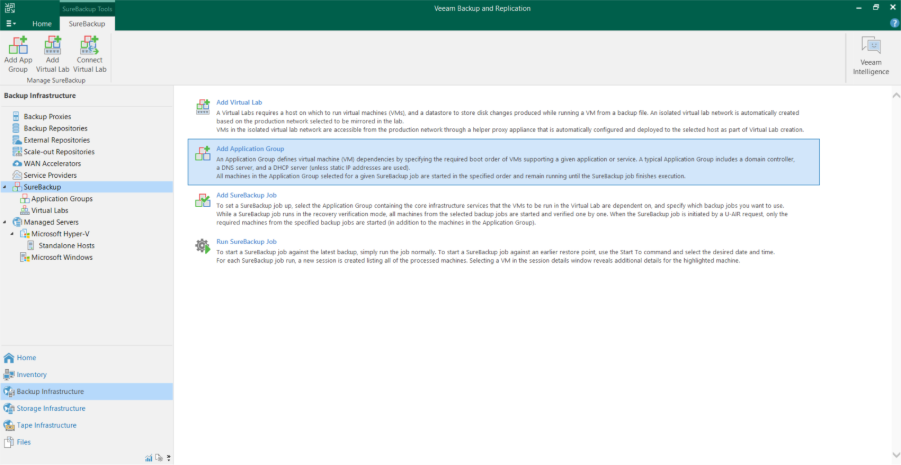This screenshot has width=901, height=465.
Task: Open the main application menu dropdown
Action: (x=11, y=23)
